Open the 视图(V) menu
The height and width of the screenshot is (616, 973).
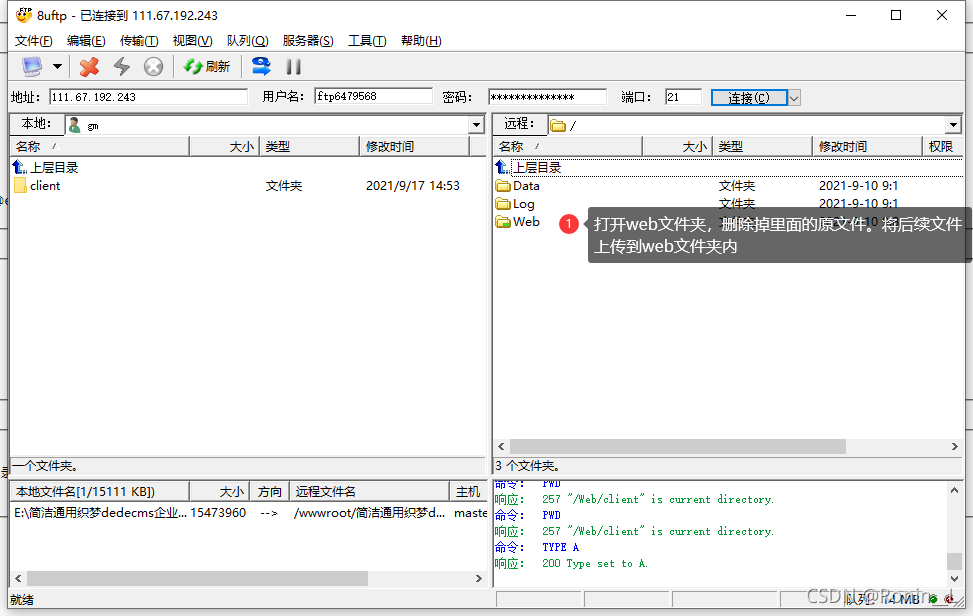192,40
